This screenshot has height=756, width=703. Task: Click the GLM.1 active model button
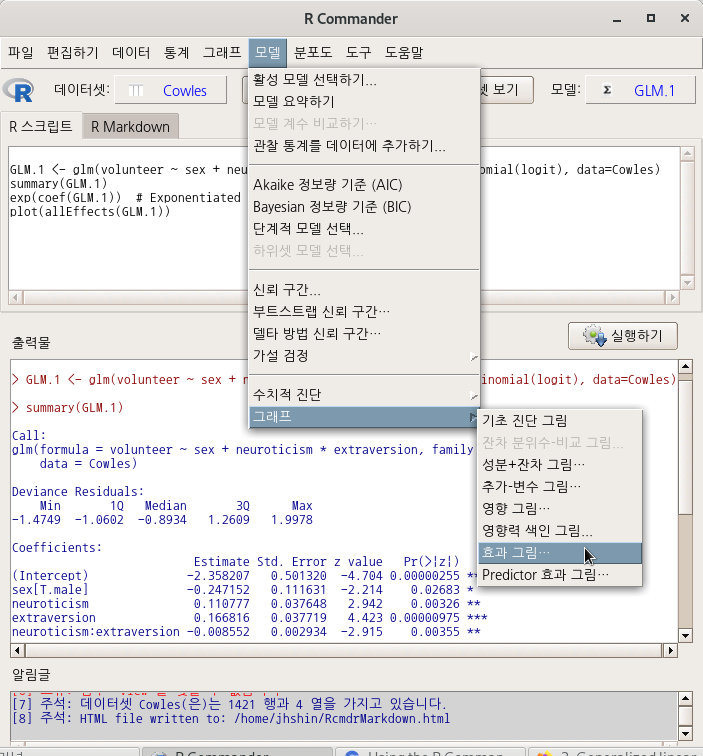coord(640,90)
